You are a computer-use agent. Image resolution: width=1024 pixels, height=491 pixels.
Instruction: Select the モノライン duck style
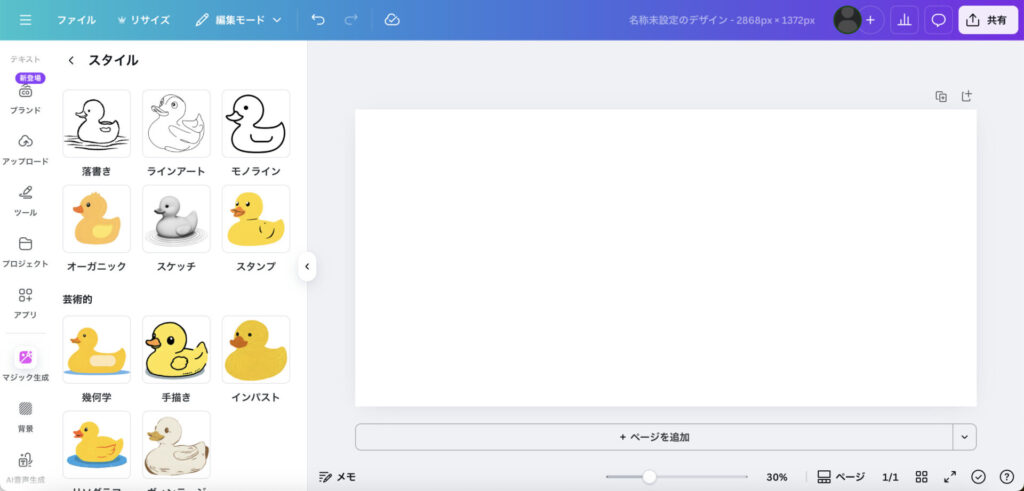click(x=256, y=123)
